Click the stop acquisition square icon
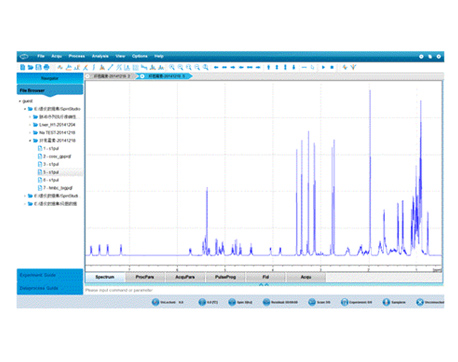The image size is (458, 362). [332, 67]
